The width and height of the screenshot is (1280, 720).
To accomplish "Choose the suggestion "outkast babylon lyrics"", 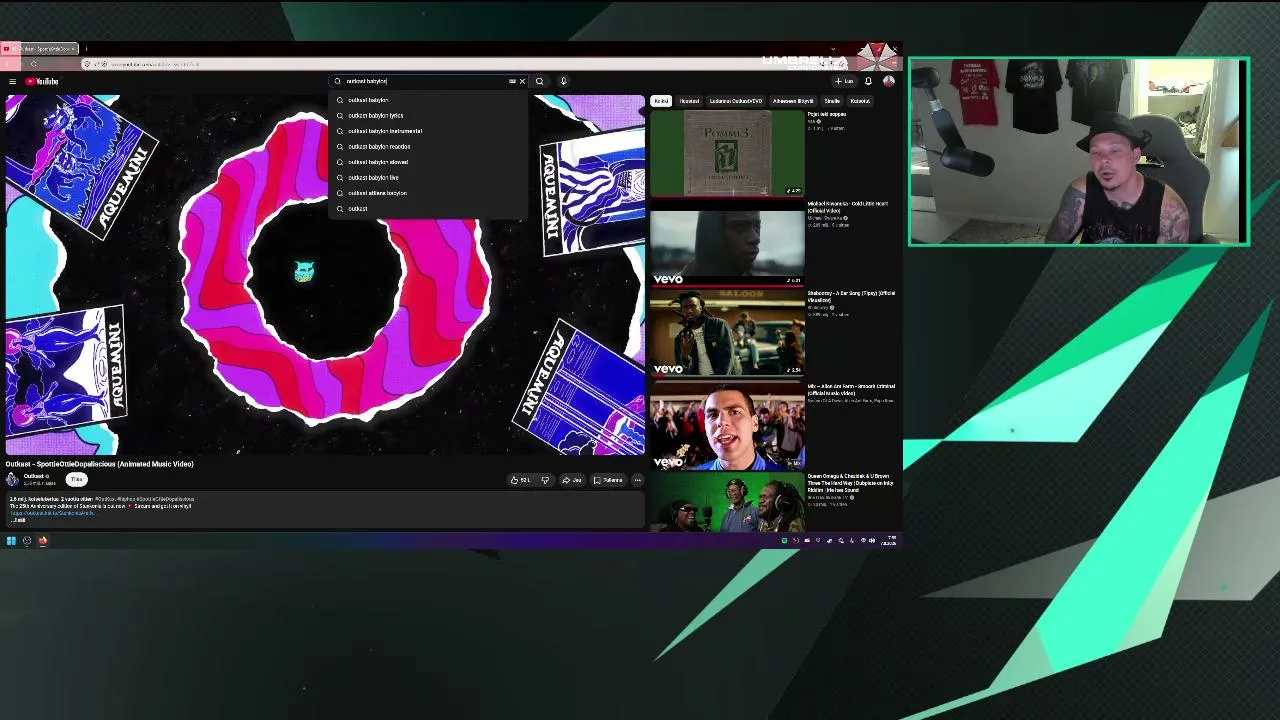I will [428, 115].
